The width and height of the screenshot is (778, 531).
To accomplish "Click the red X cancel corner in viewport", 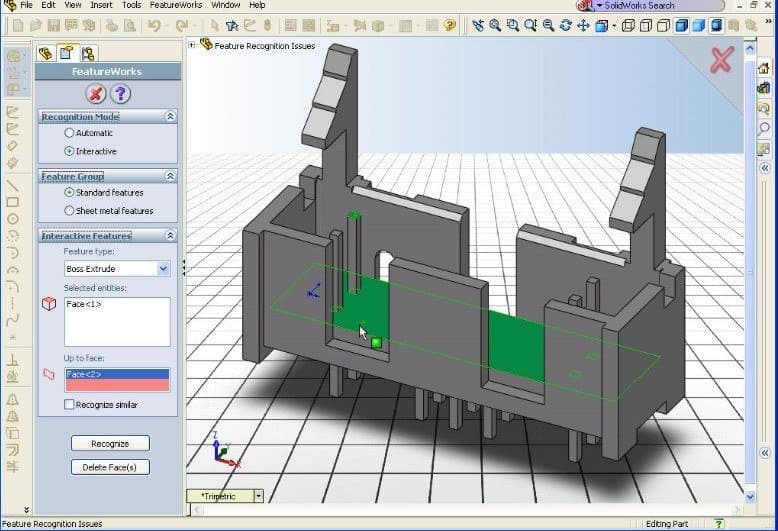I will (x=721, y=60).
